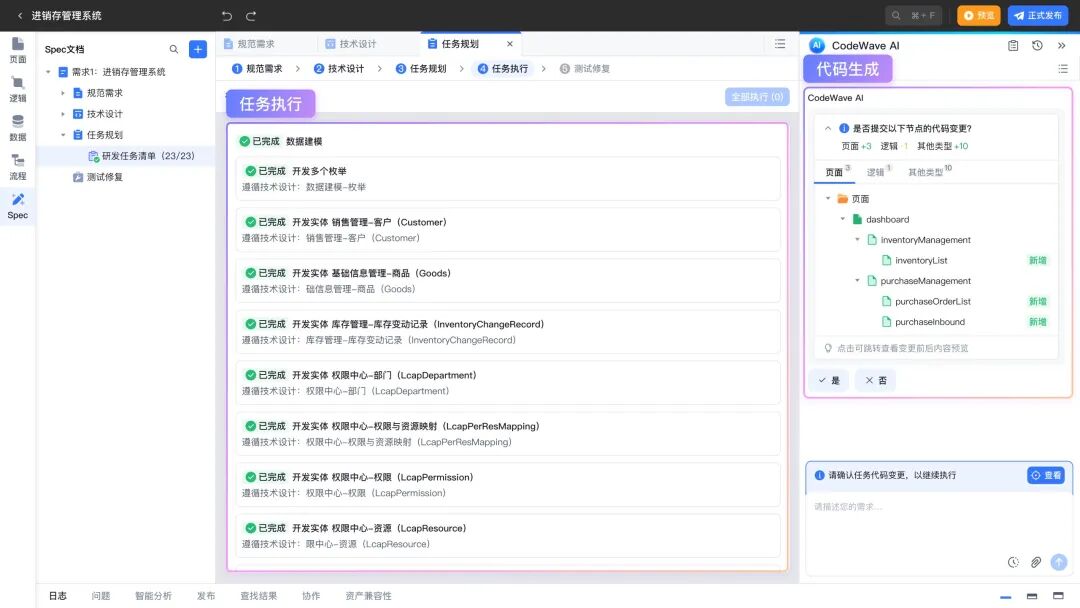The height and width of the screenshot is (608, 1080).
Task: Collapse the dashboard node
Action: [x=842, y=219]
